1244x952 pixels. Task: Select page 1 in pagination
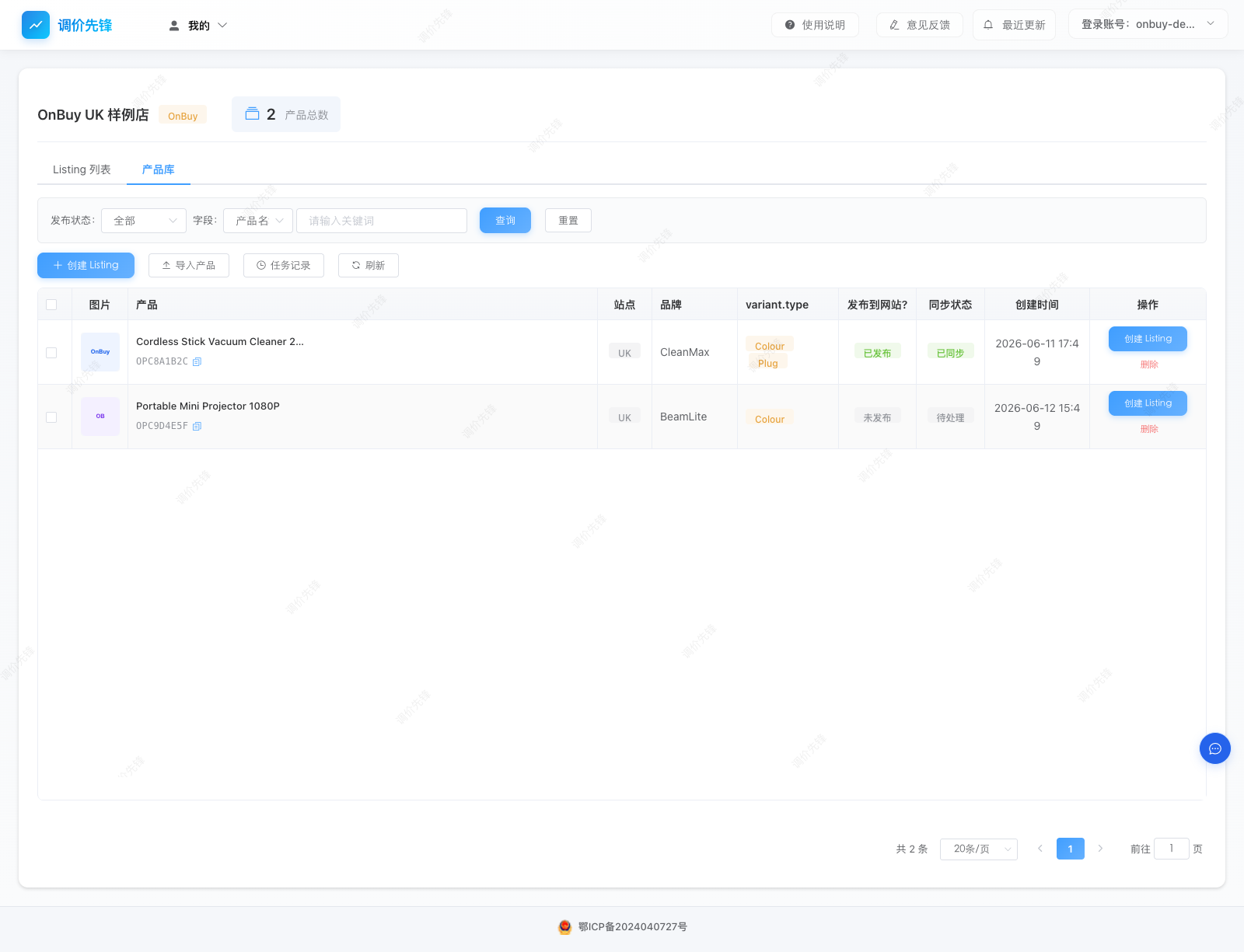pyautogui.click(x=1070, y=849)
